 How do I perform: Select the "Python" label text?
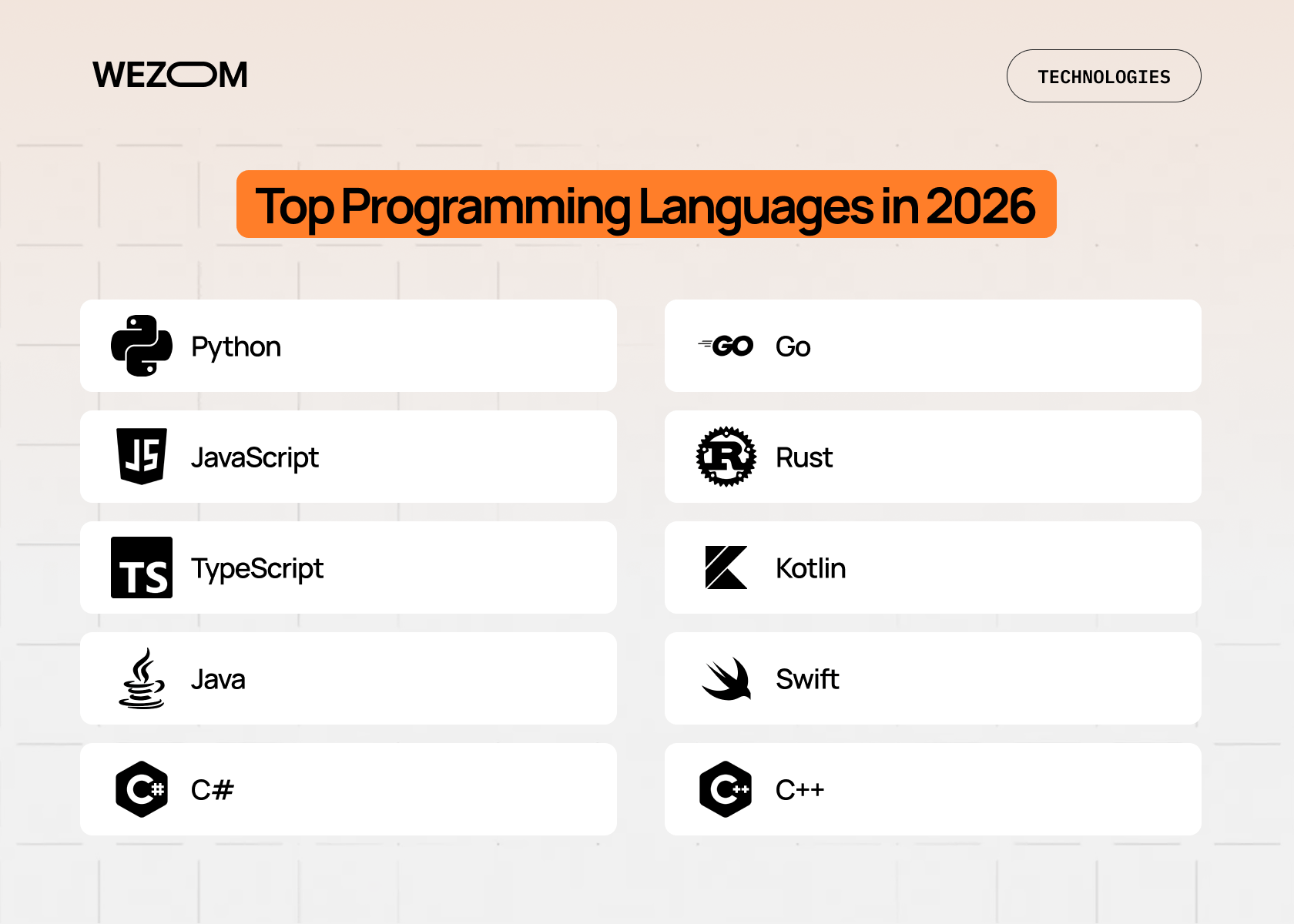pos(236,347)
